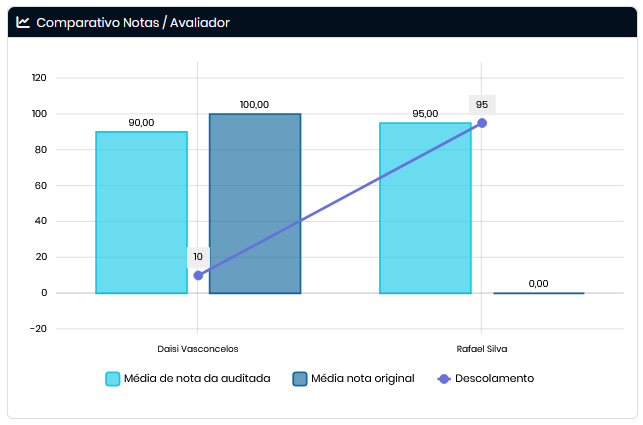This screenshot has width=643, height=425.
Task: Click the Descolamento line point at 95
Action: [x=482, y=123]
